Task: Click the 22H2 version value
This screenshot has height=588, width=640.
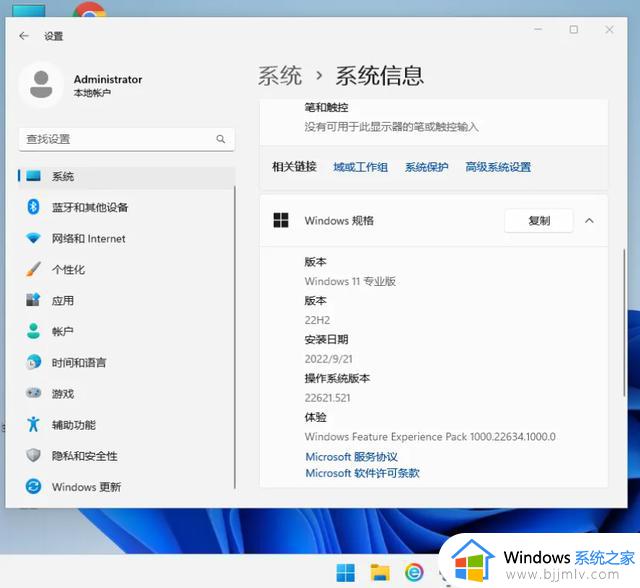Action: (x=317, y=320)
